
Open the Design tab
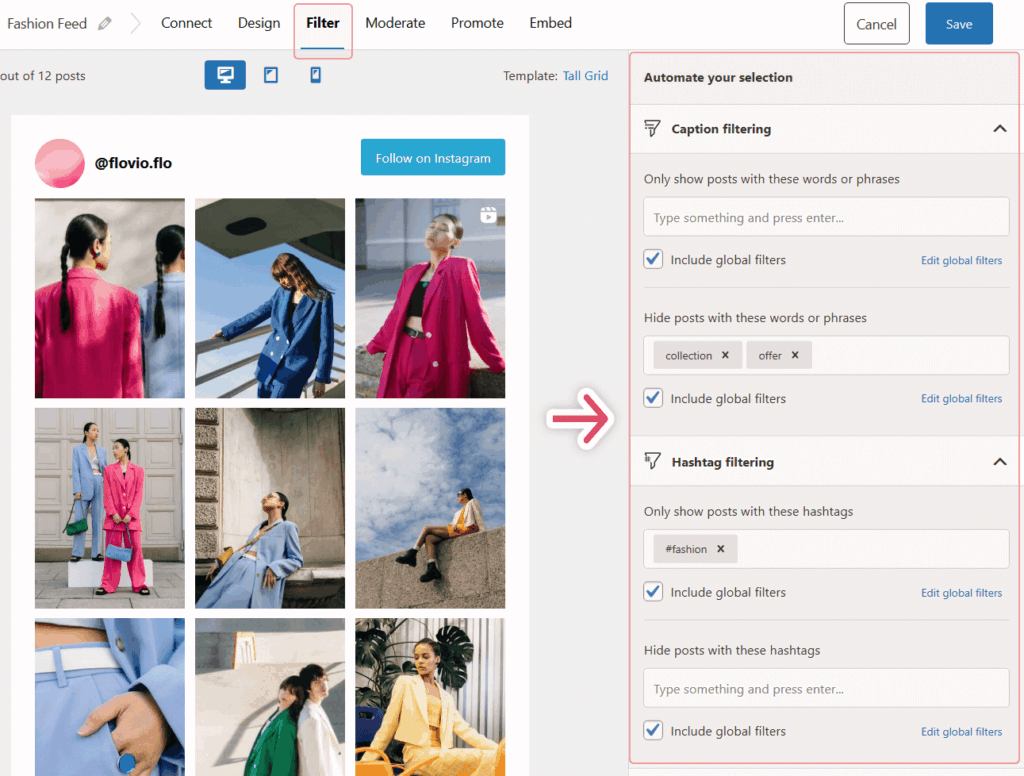[x=259, y=23]
